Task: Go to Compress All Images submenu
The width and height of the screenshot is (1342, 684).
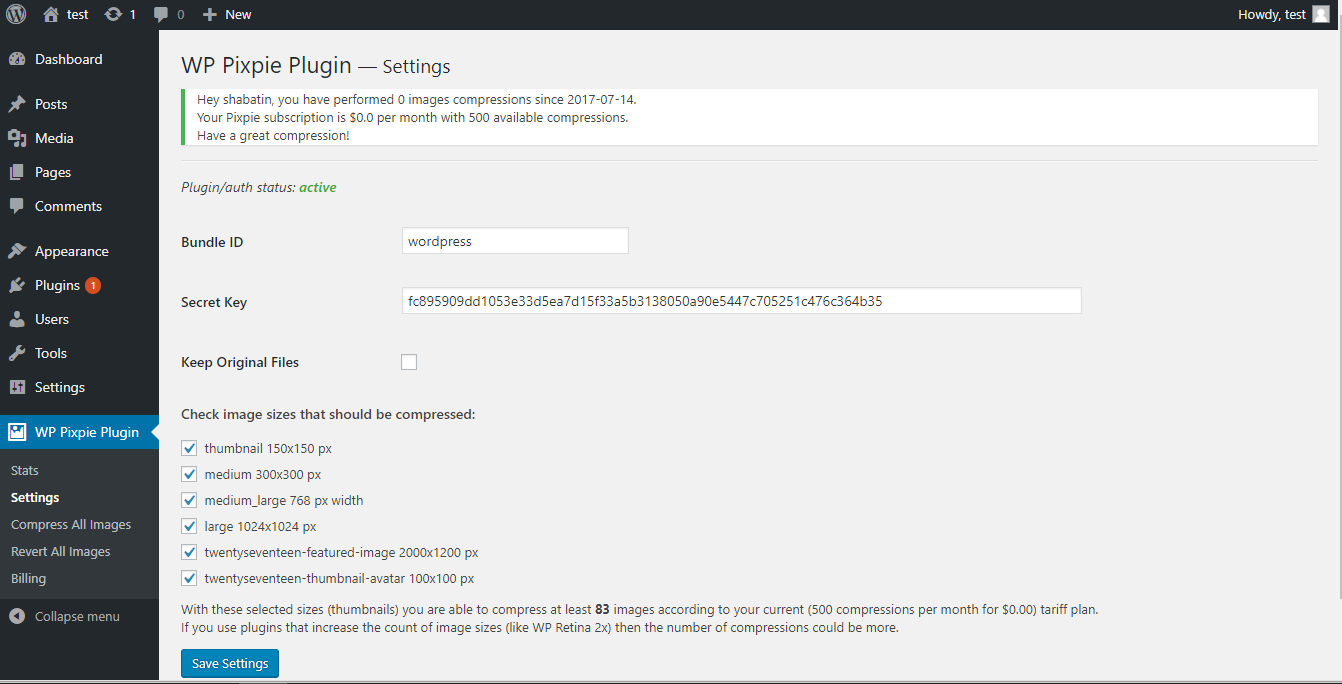Action: [71, 524]
